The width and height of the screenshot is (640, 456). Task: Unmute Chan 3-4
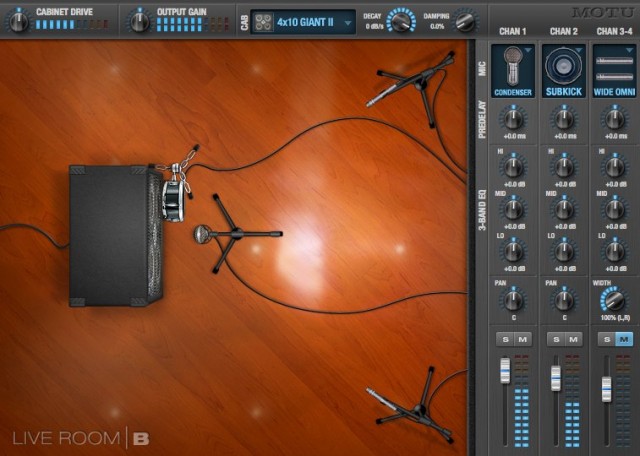pyautogui.click(x=623, y=340)
